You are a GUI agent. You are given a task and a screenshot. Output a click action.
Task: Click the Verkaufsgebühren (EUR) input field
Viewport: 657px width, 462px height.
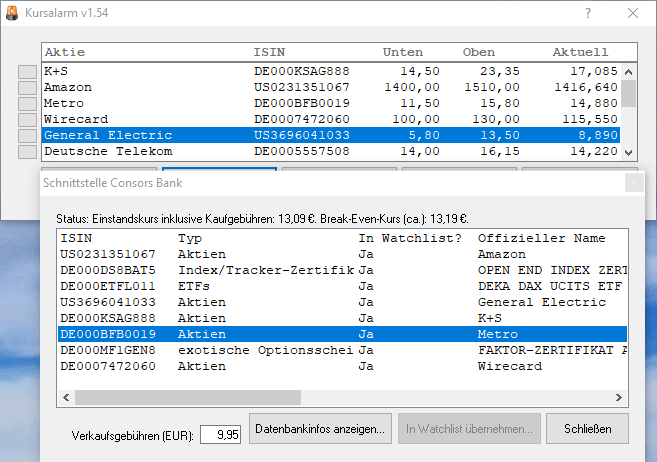click(x=220, y=435)
